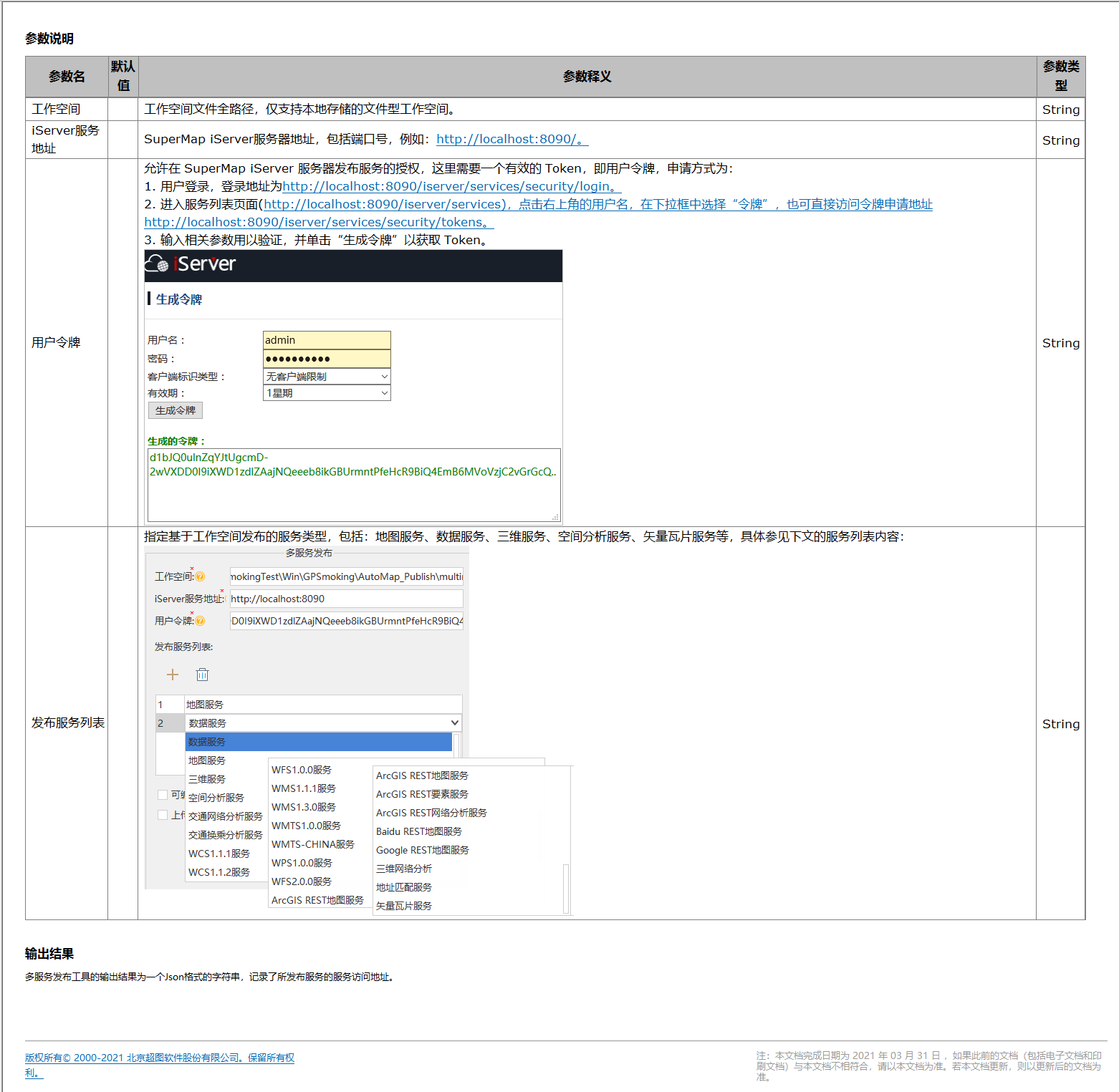Click the 生成令牌 heading under the iServer banner
This screenshot has height=1092, width=1119.
(x=179, y=299)
